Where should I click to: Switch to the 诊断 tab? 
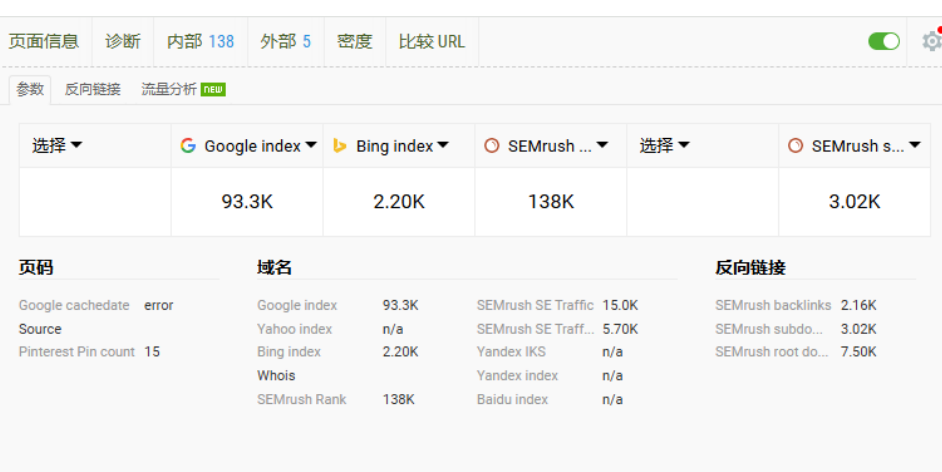click(123, 41)
